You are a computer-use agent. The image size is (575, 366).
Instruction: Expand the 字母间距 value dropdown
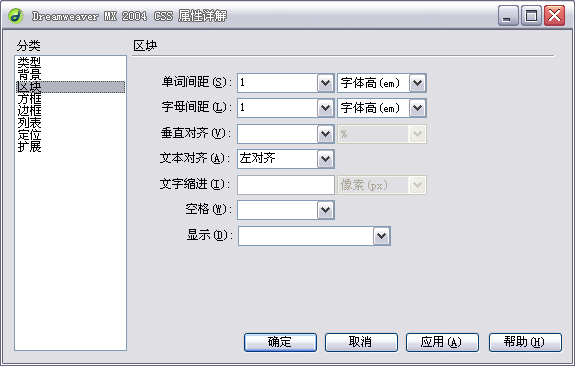point(325,108)
